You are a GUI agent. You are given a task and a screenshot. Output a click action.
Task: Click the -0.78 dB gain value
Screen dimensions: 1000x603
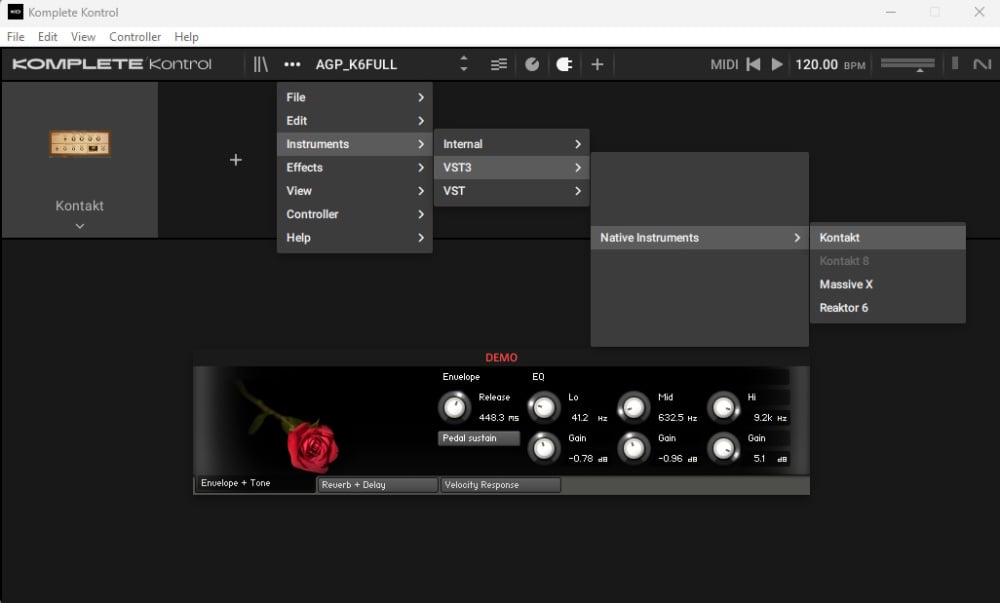tap(587, 458)
